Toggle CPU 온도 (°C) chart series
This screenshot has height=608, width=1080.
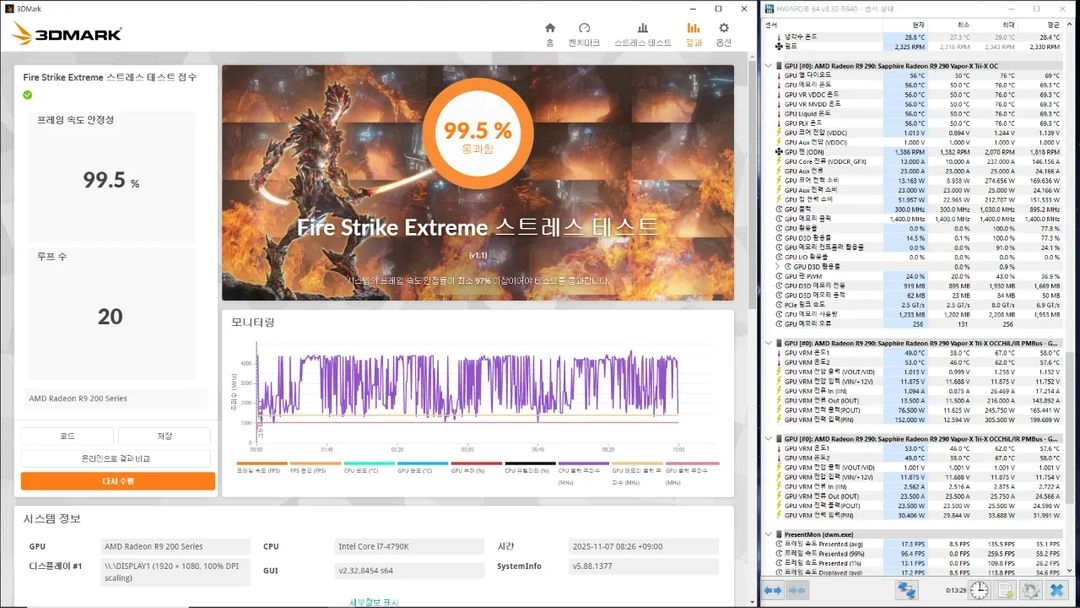369,467
